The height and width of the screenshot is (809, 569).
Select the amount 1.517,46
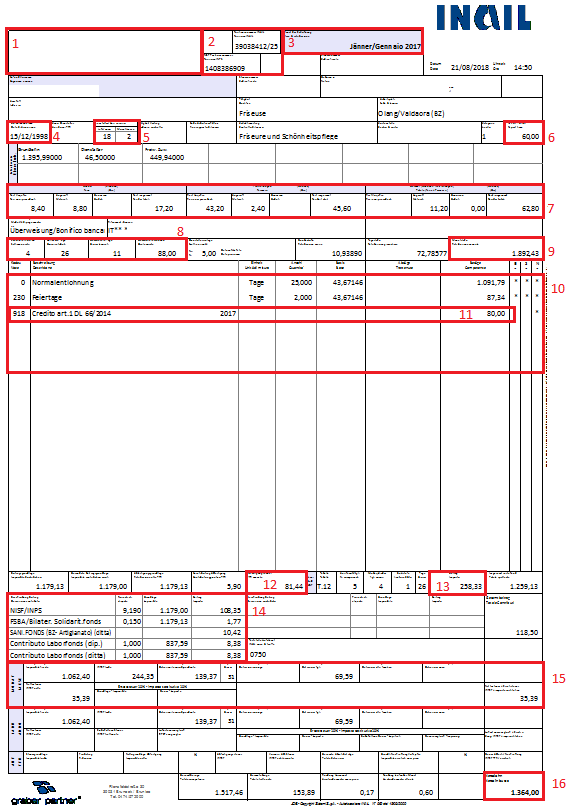point(229,792)
